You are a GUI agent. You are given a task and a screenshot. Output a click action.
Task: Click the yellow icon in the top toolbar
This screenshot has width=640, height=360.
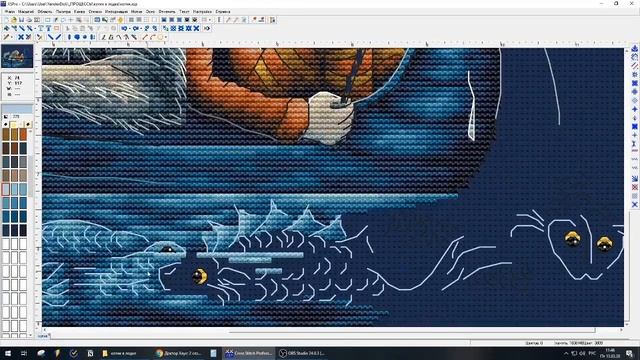120,20
